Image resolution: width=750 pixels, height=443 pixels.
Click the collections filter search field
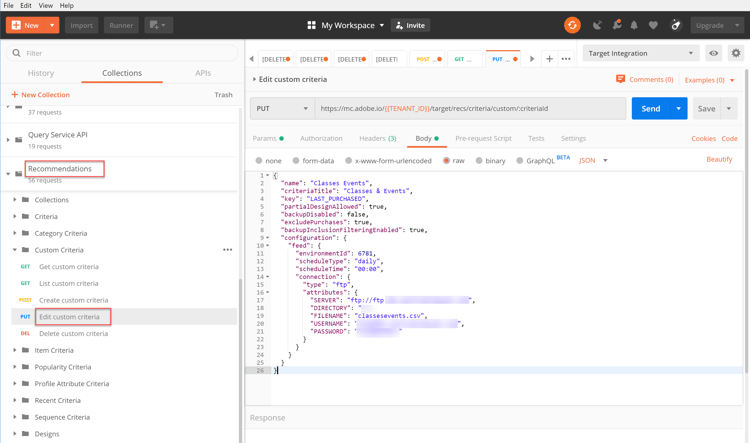click(120, 53)
